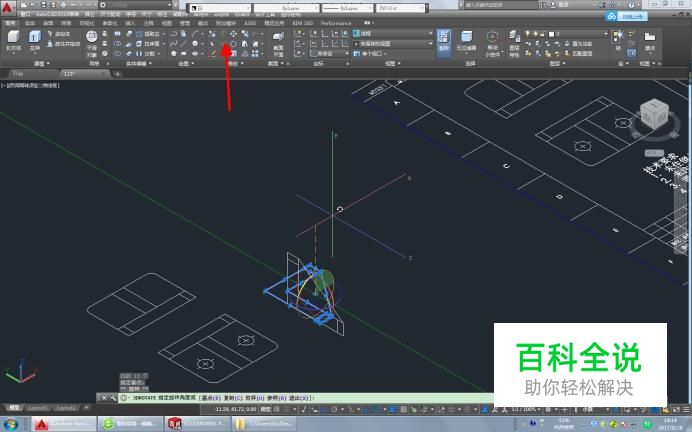Click the 放弃(U) option in command line
Viewport: 692px width, 432px height.
[x=255, y=398]
